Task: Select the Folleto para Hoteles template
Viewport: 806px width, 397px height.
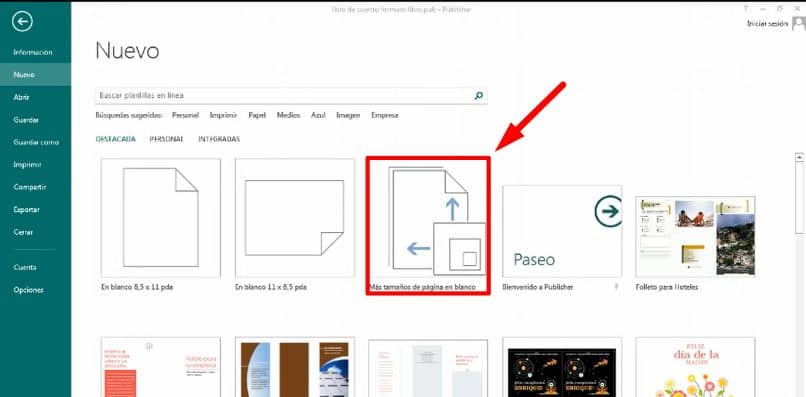Action: pos(695,237)
